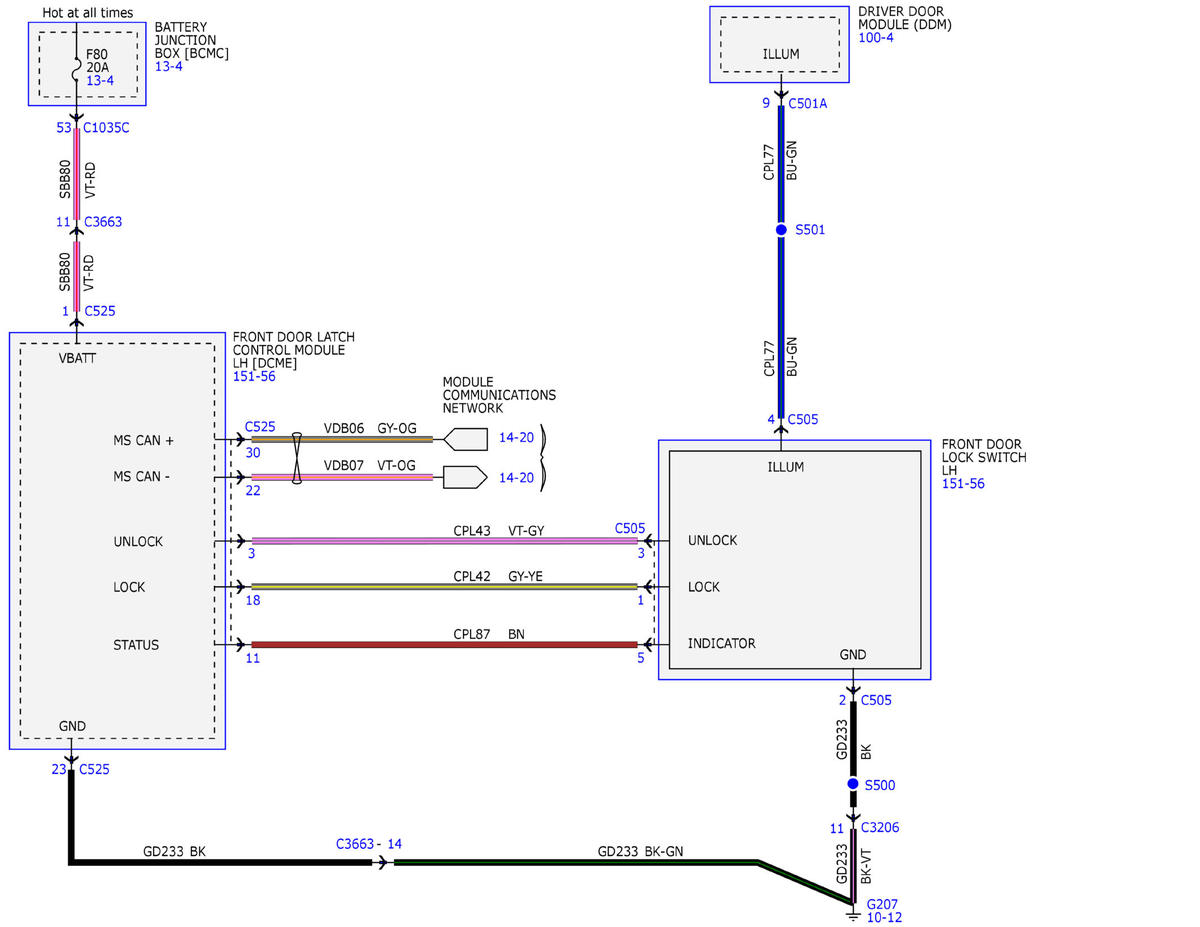Click the C505 label at pin 2
1200x927 pixels.
(x=876, y=700)
